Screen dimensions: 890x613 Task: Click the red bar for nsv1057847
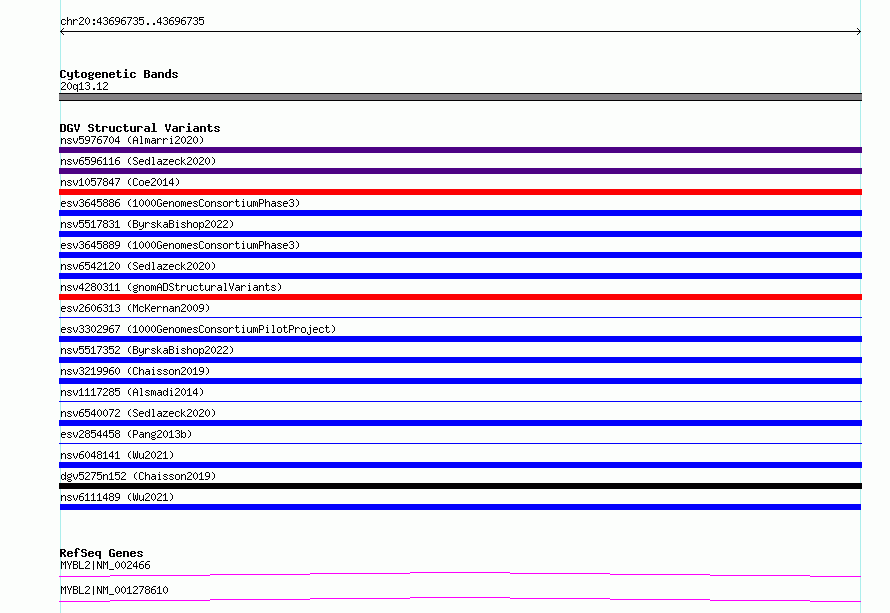tap(460, 192)
